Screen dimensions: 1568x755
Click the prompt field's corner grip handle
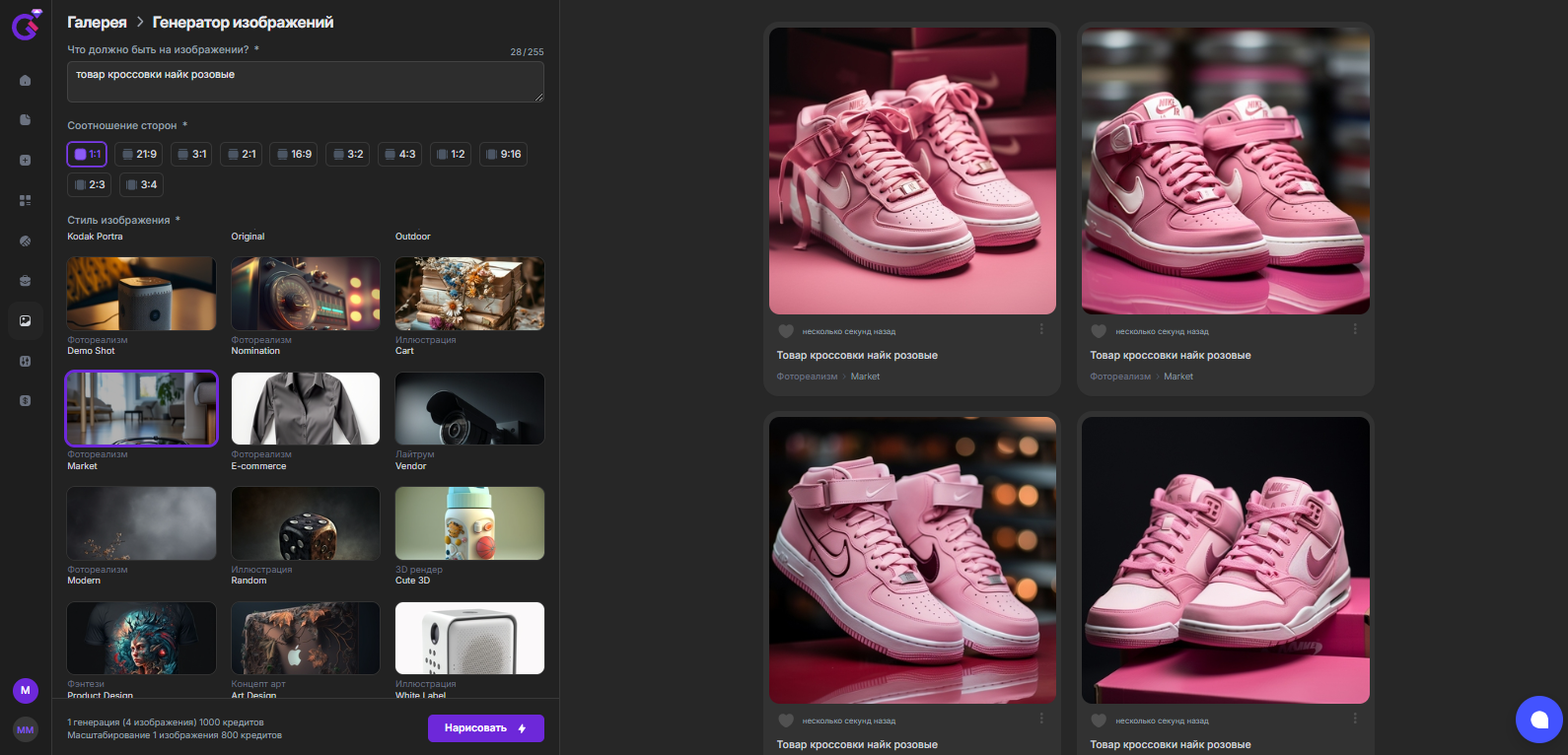click(x=539, y=98)
